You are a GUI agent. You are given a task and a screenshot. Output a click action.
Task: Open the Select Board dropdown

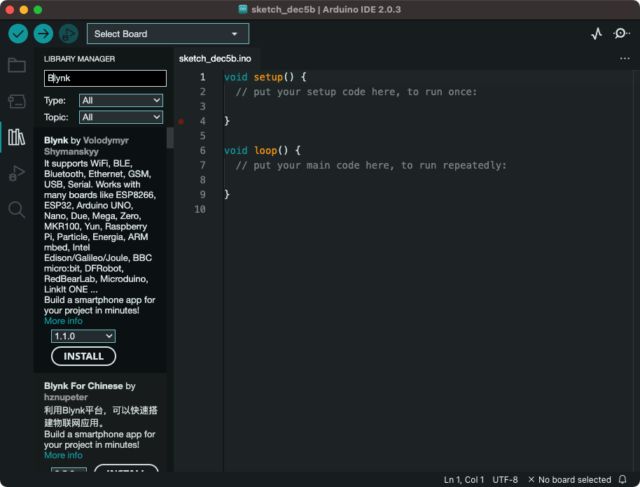click(167, 34)
